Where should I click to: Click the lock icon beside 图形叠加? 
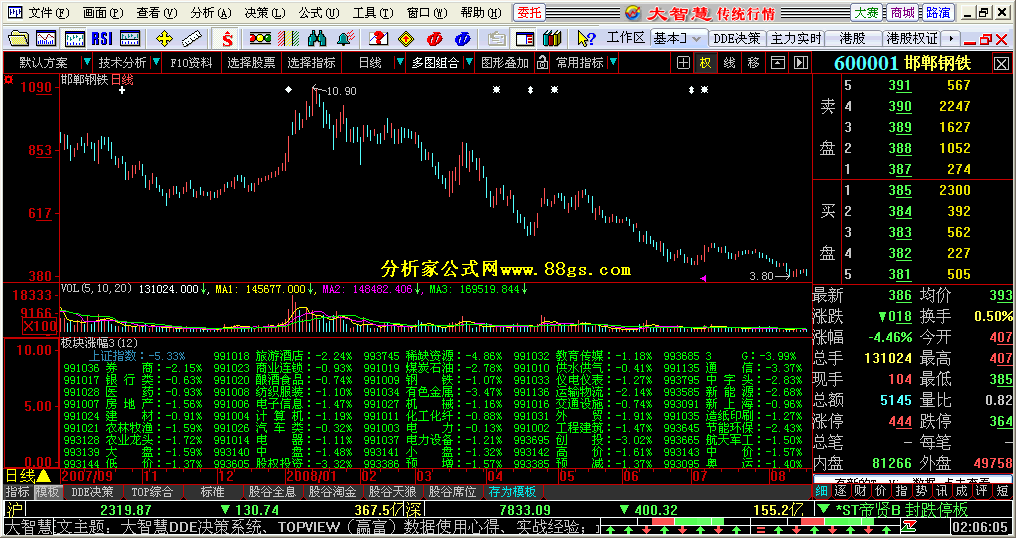tap(542, 63)
